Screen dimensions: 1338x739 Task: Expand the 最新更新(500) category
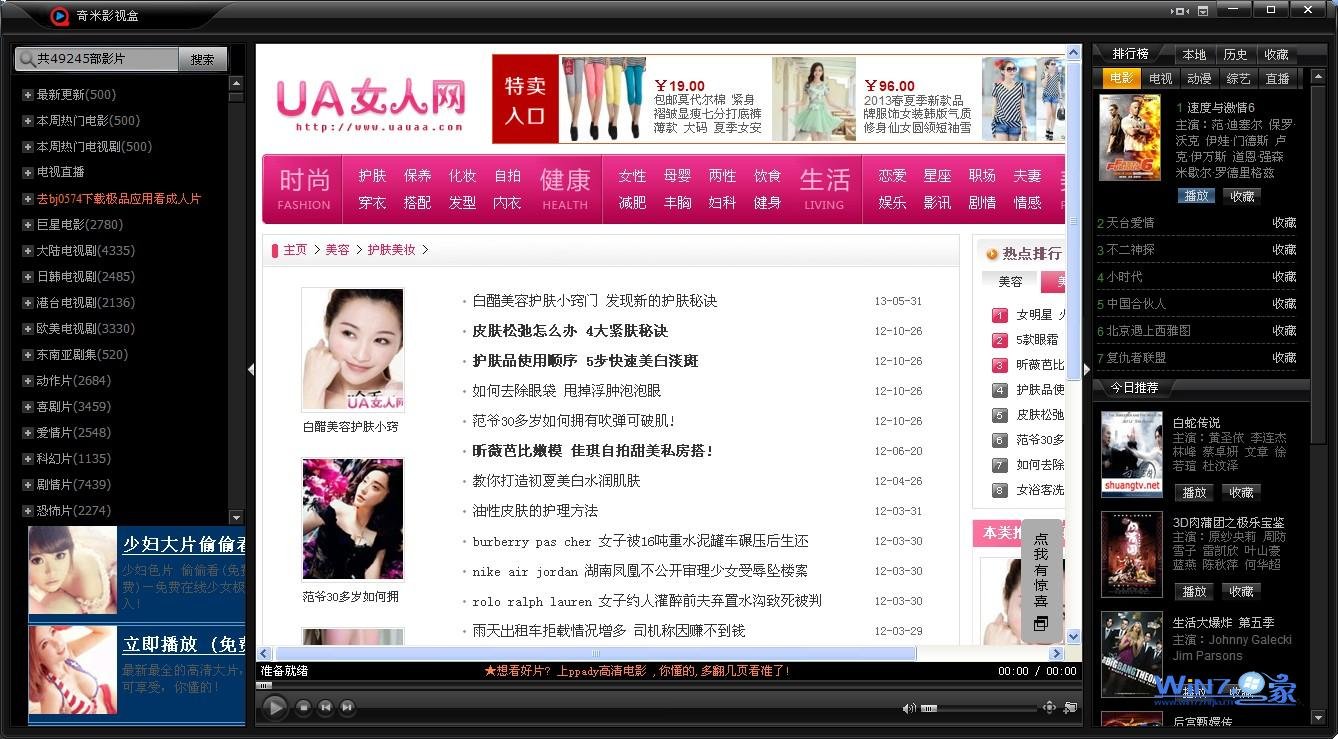point(28,95)
